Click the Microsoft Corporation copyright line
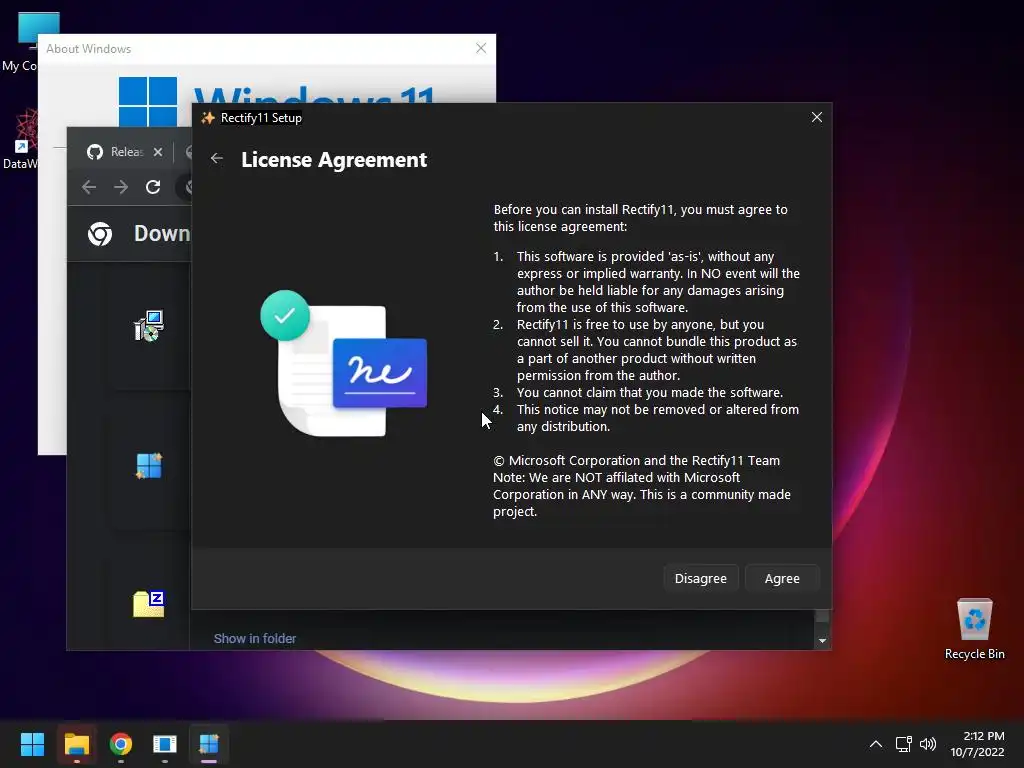 pos(636,460)
